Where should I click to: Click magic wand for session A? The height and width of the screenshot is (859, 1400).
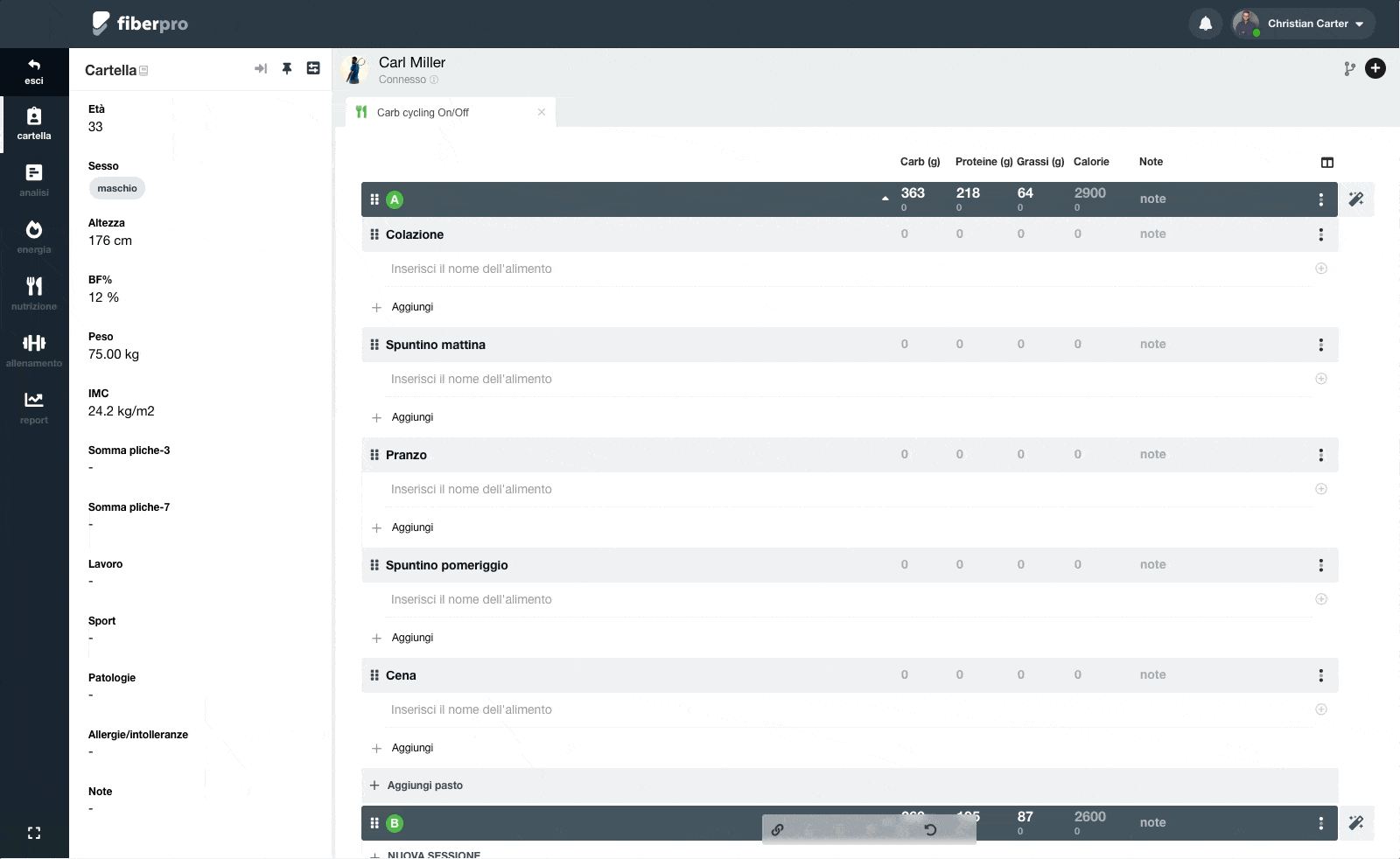(x=1356, y=199)
